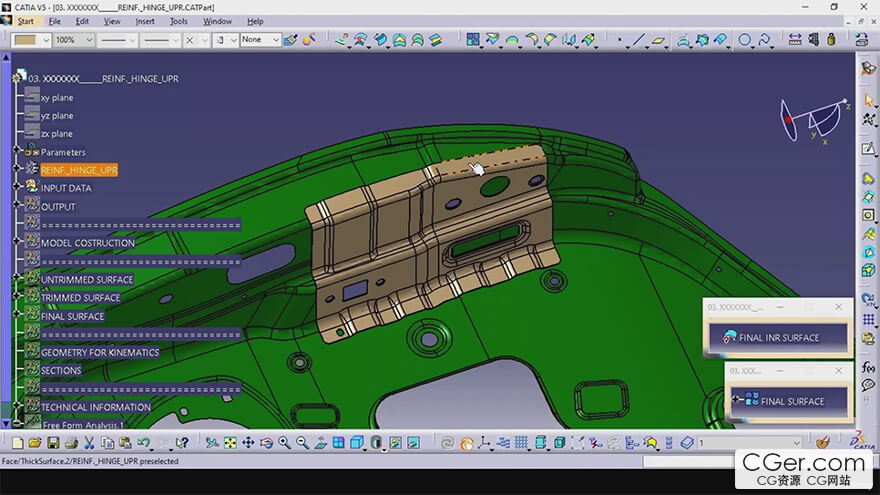Click the Cut scissors icon
The image size is (880, 495).
tap(90, 443)
